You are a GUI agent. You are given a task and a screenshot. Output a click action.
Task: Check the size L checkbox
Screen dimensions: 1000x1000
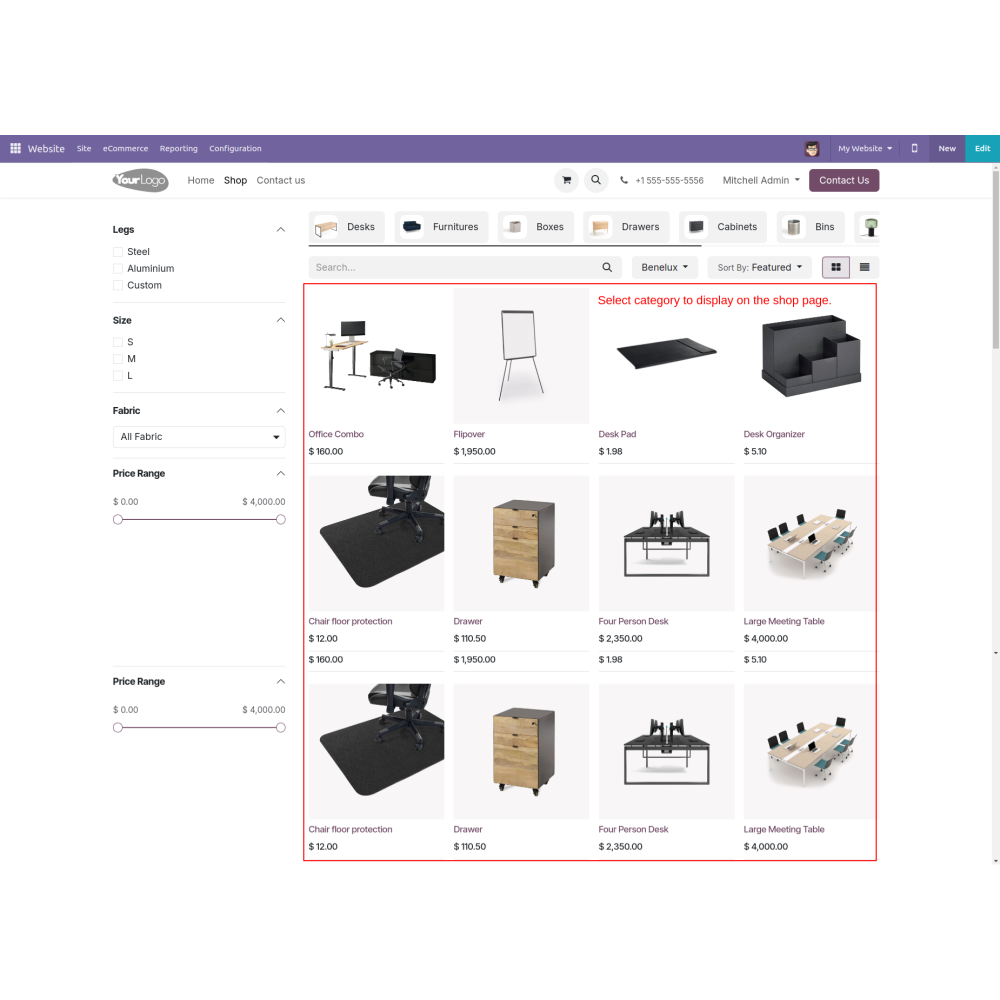click(x=118, y=376)
